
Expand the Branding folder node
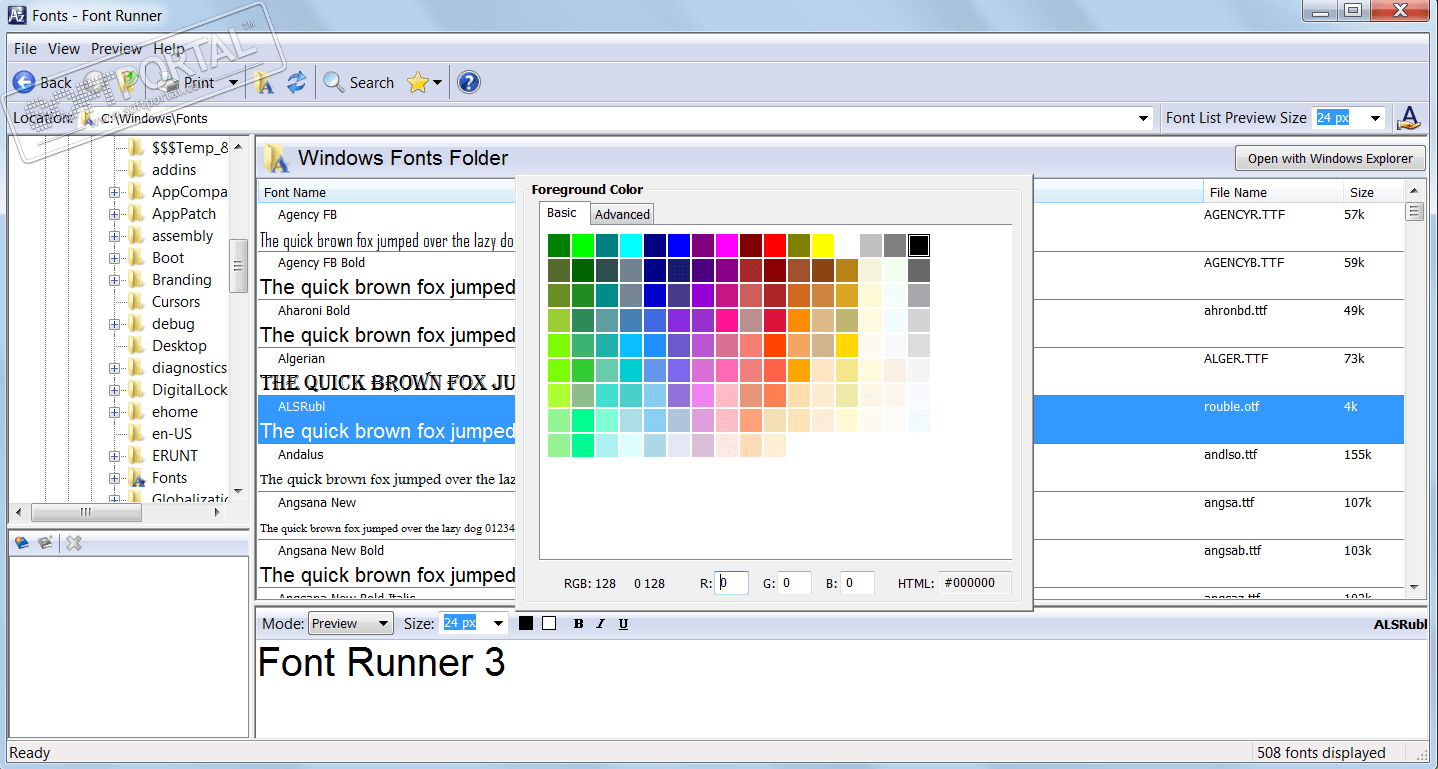coord(114,280)
